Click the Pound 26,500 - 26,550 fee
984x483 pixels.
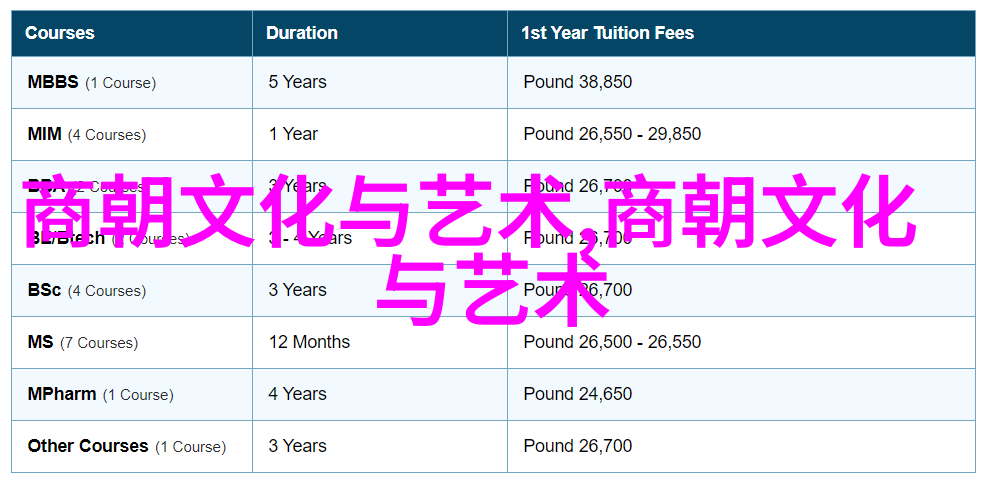pyautogui.click(x=612, y=342)
